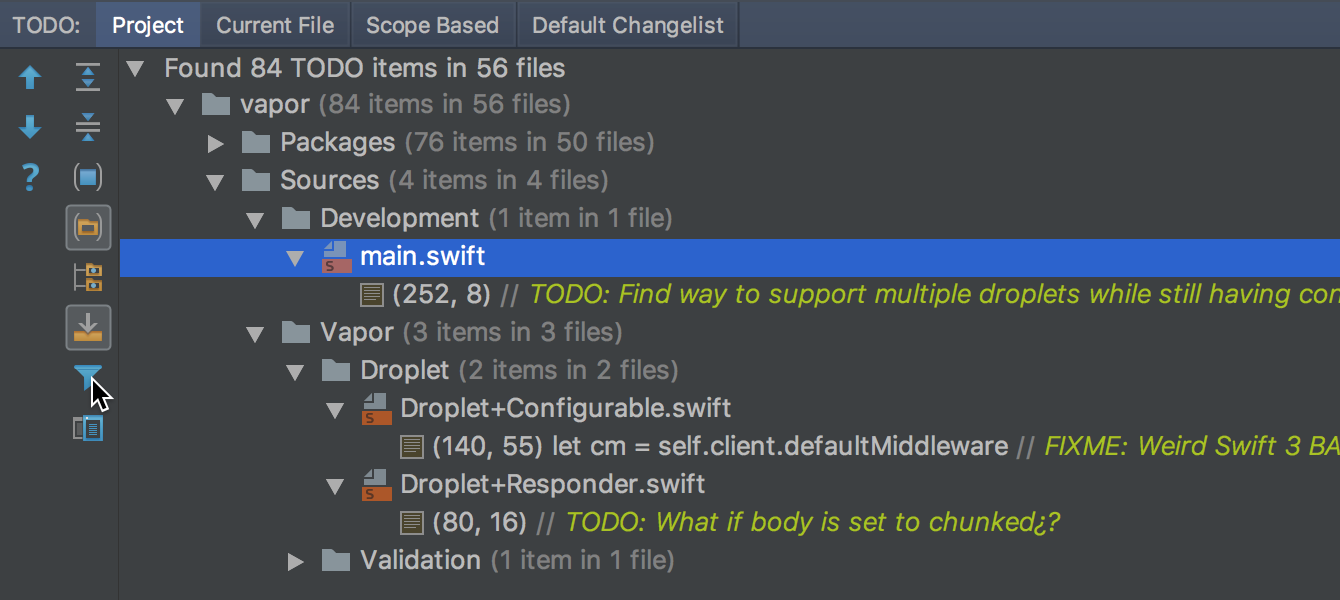Expand the Validation folder node
Viewport: 1340px width, 600px height.
(x=296, y=560)
